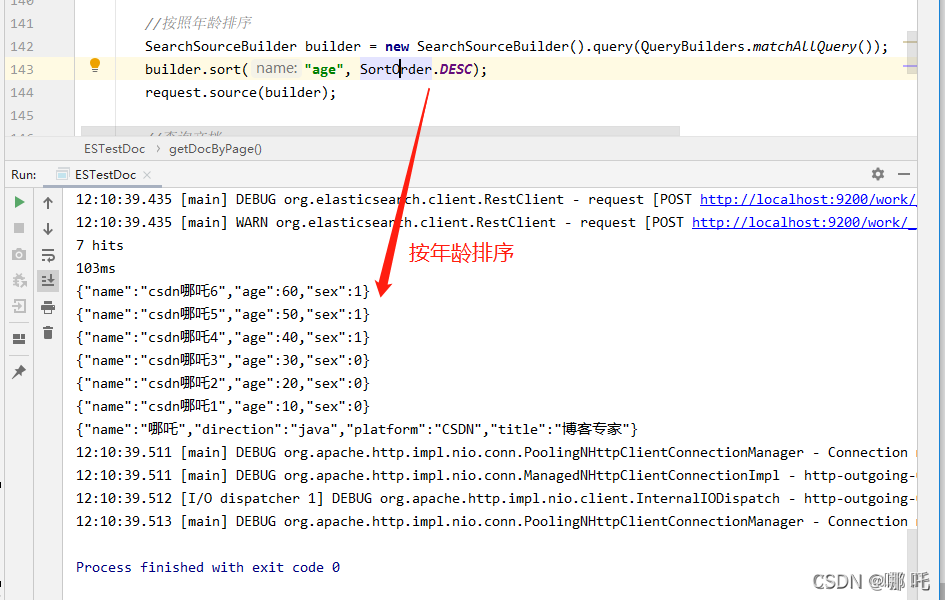Click getDocByPage() in breadcrumb
The height and width of the screenshot is (600, 945).
click(215, 149)
